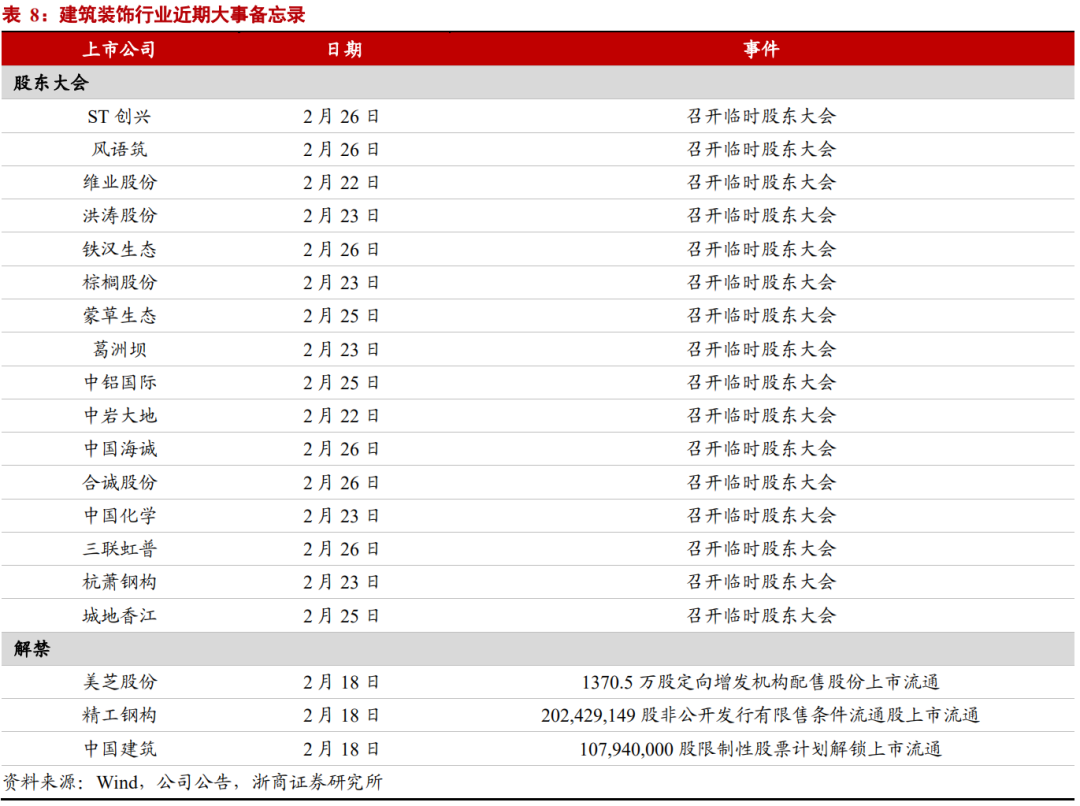Select company cell 铁汉生态
Viewport: 1080px width, 806px height.
click(x=119, y=249)
